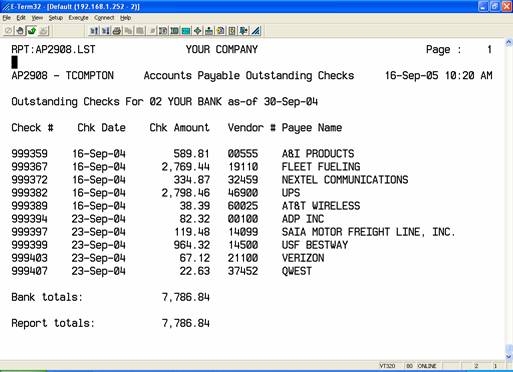Click the Accounts Payable Outstanding Checks title

pos(249,76)
